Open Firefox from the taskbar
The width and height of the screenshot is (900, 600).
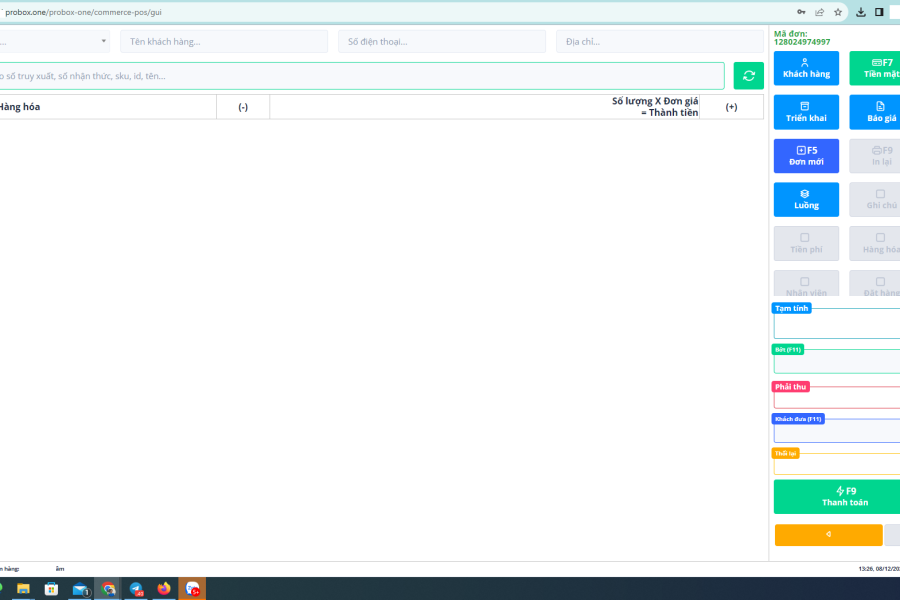tap(164, 589)
